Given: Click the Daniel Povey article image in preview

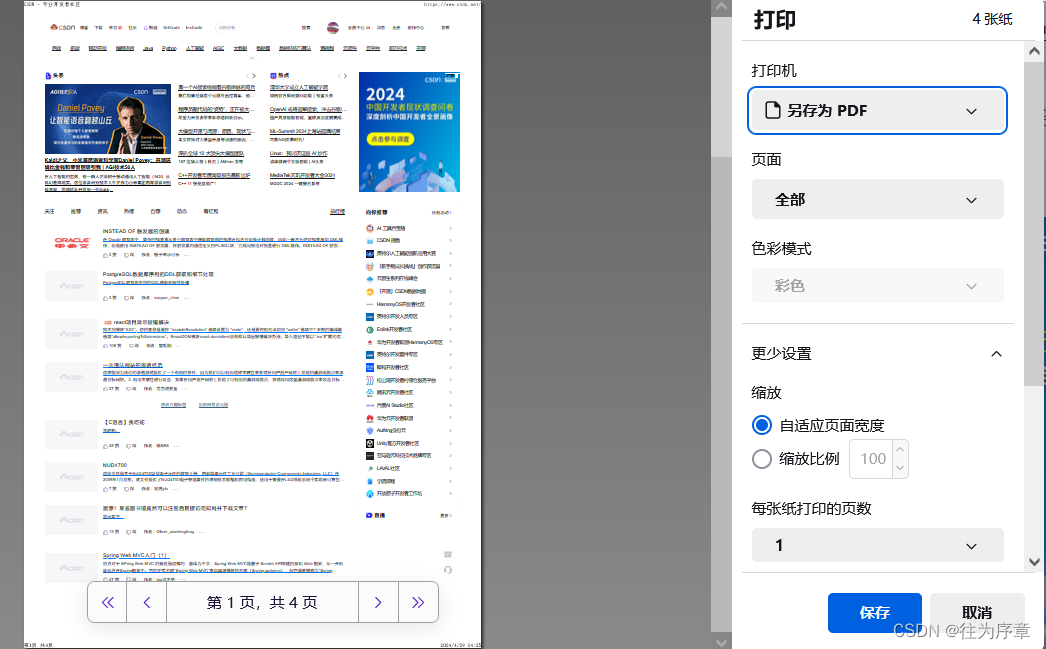Looking at the screenshot, I should 107,119.
